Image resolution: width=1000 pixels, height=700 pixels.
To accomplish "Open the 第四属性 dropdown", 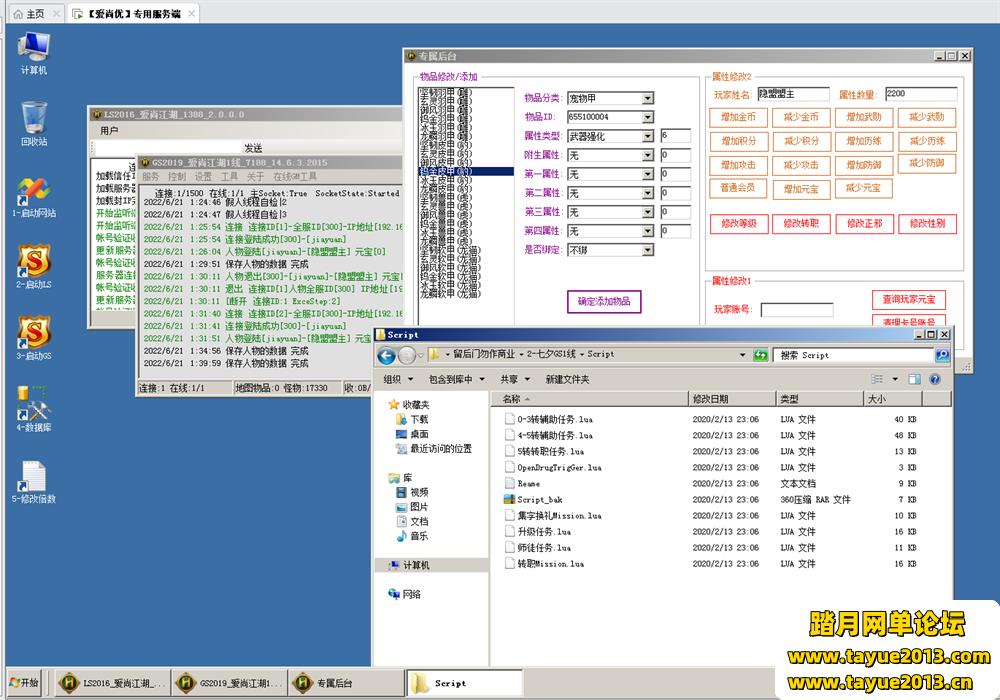I will 648,231.
